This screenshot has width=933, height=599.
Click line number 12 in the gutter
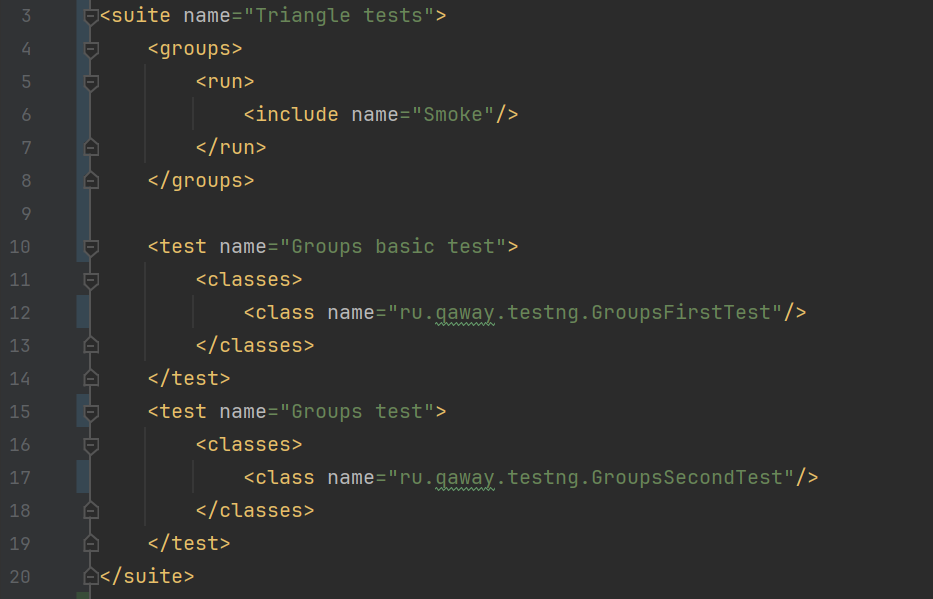[x=20, y=312]
